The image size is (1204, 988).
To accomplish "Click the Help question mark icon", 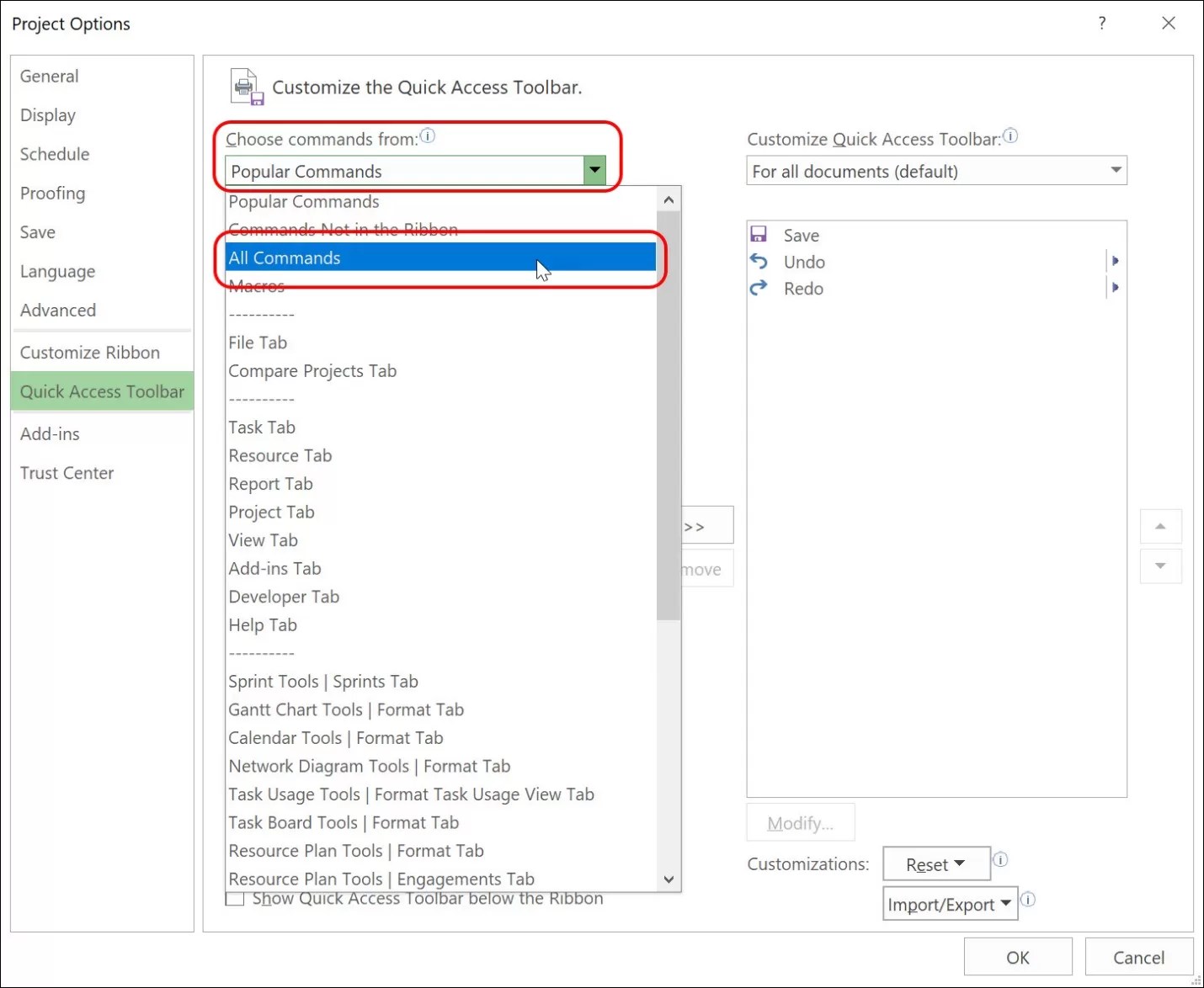I will 1100,23.
